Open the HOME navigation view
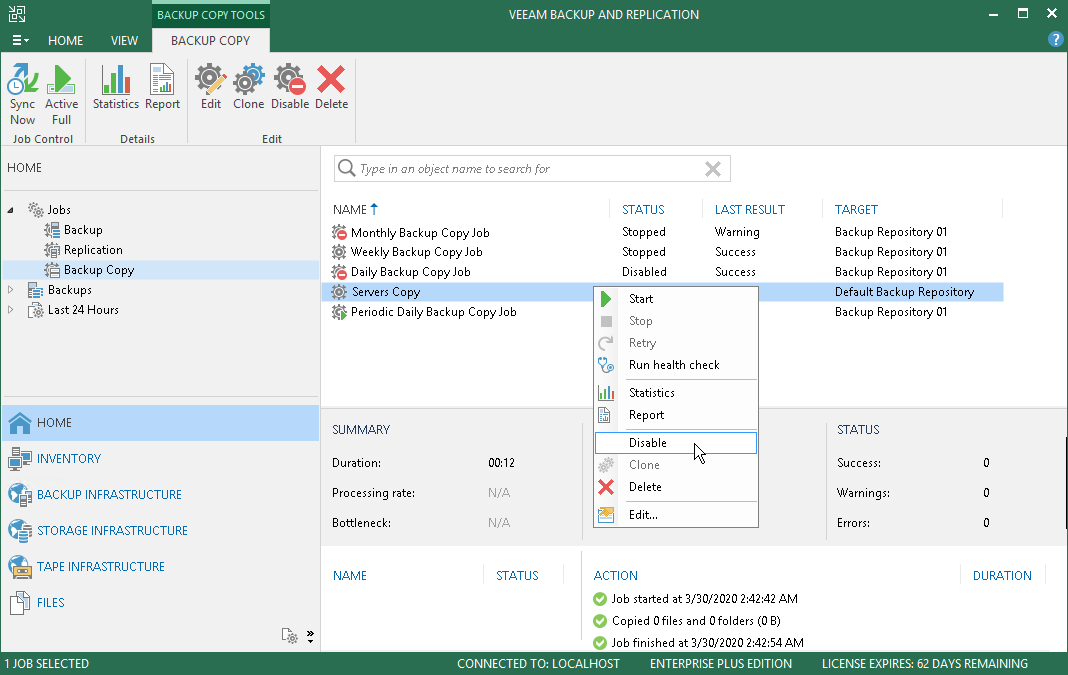Viewport: 1068px width, 675px height. [x=161, y=423]
